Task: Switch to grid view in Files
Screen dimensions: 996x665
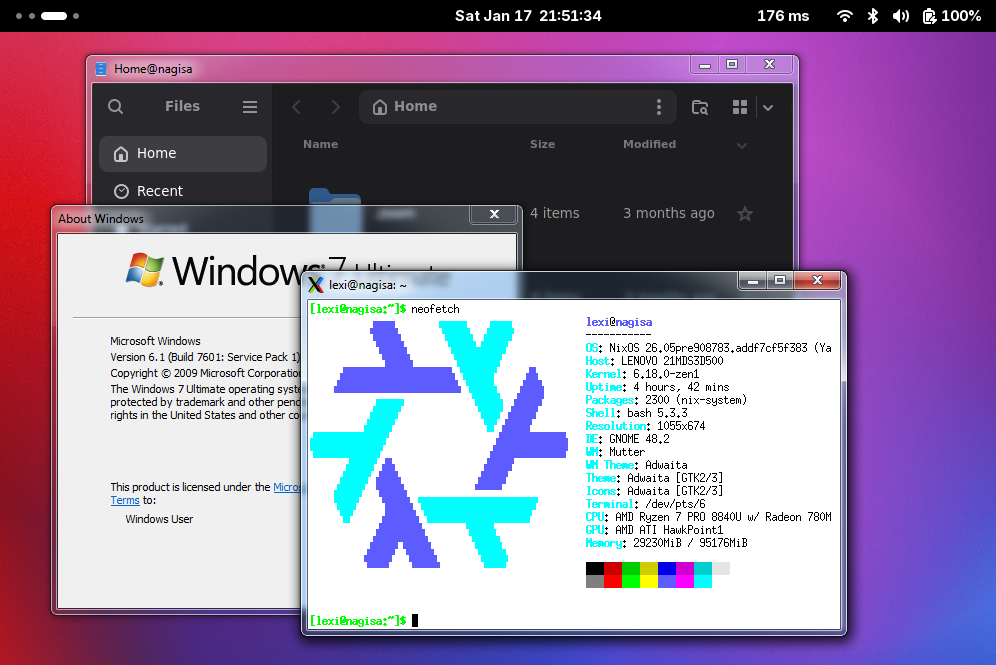Action: 740,107
